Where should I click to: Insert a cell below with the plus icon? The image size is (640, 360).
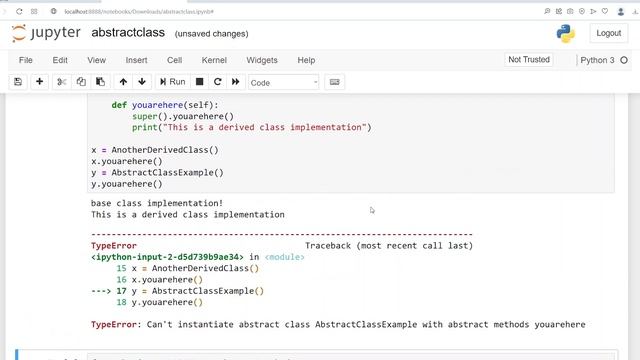(40, 82)
